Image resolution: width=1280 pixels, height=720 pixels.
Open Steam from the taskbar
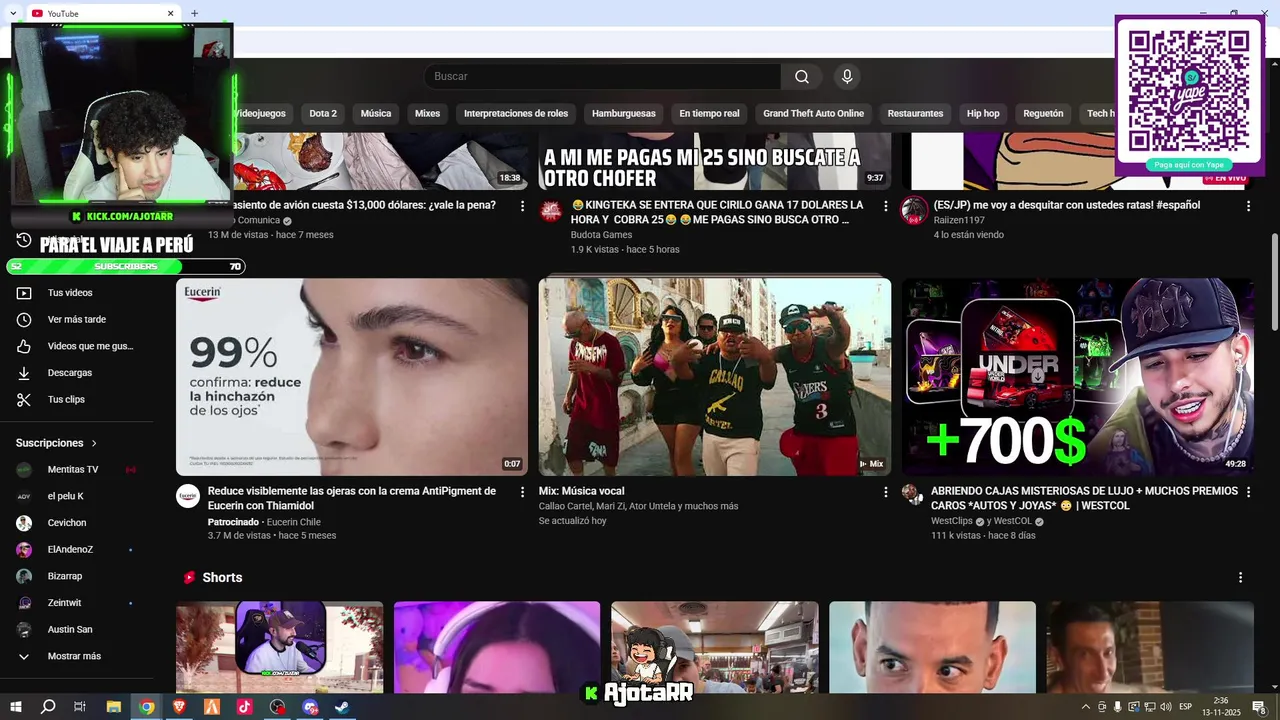pos(342,707)
